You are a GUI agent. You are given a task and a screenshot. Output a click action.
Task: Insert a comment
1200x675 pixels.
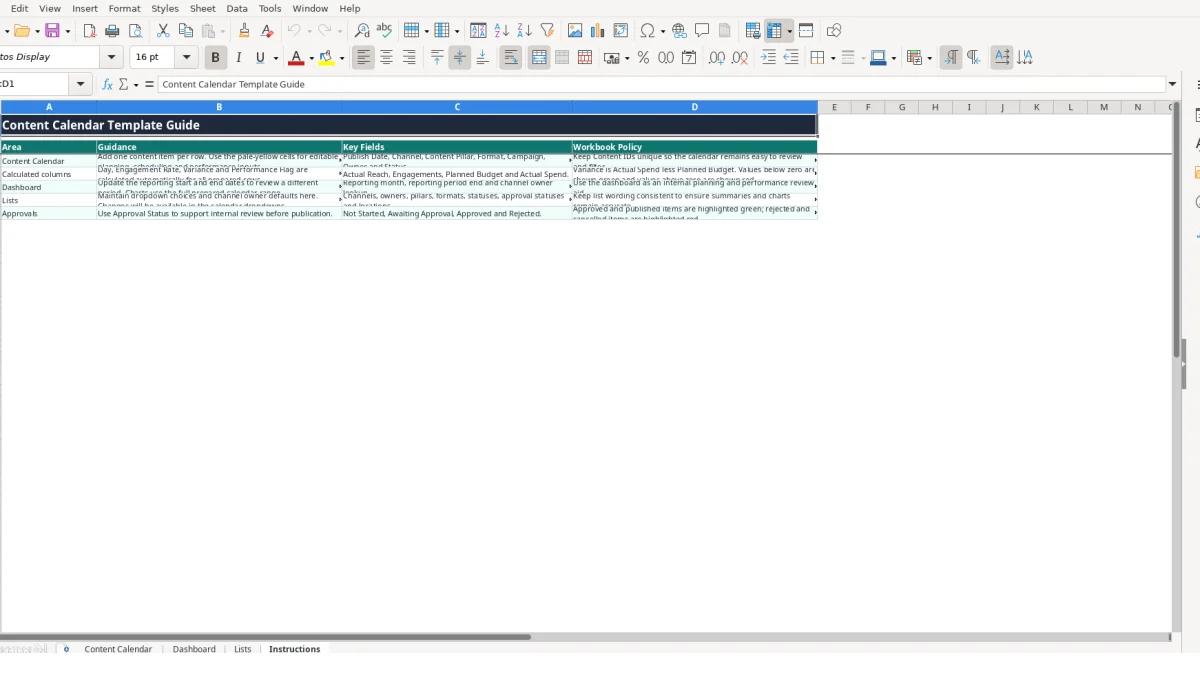pyautogui.click(x=702, y=31)
